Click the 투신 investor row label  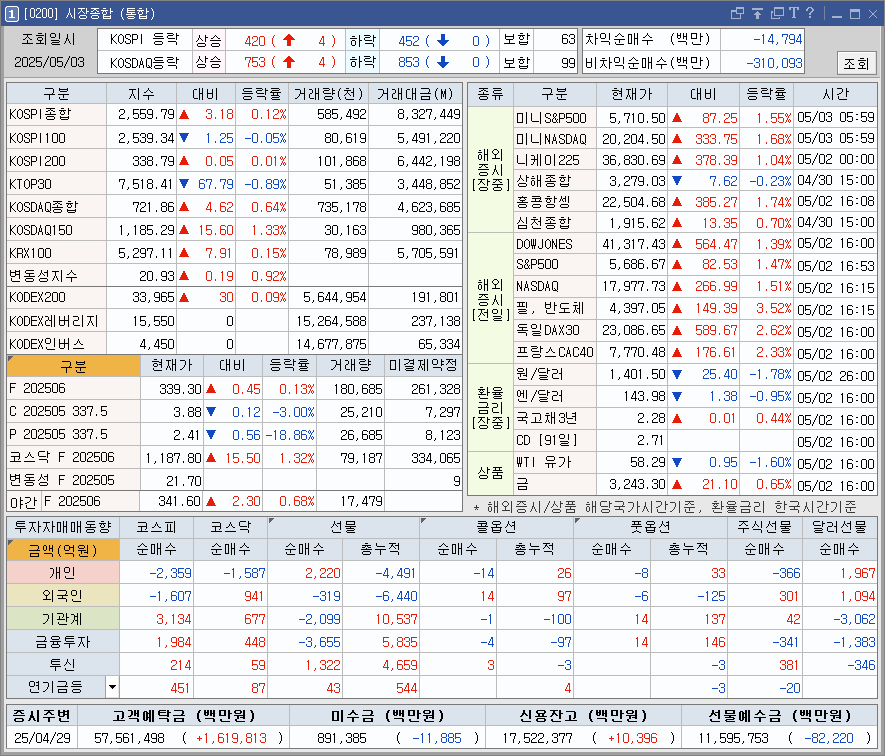(x=63, y=665)
